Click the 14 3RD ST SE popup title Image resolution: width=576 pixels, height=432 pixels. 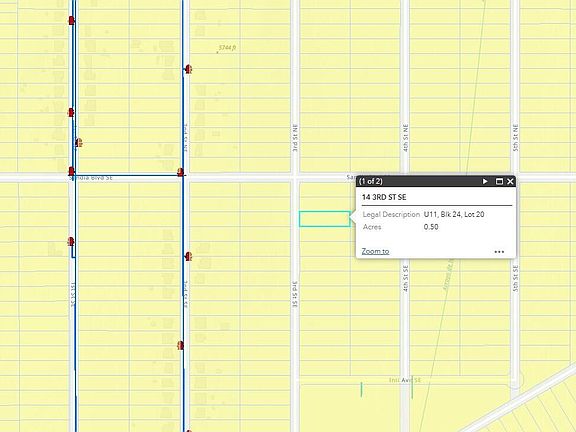pos(384,197)
